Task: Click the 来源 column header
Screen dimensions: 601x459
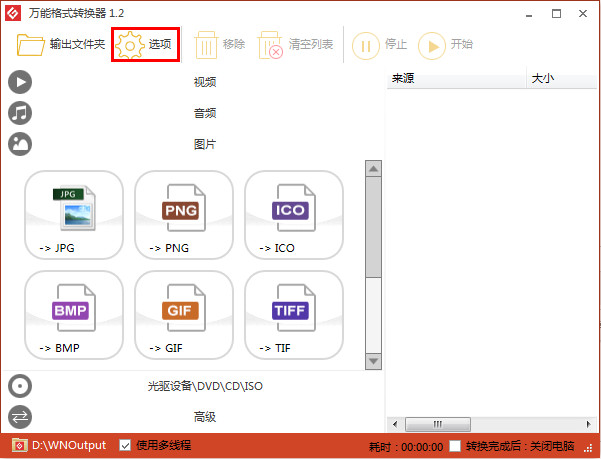Action: coord(455,79)
